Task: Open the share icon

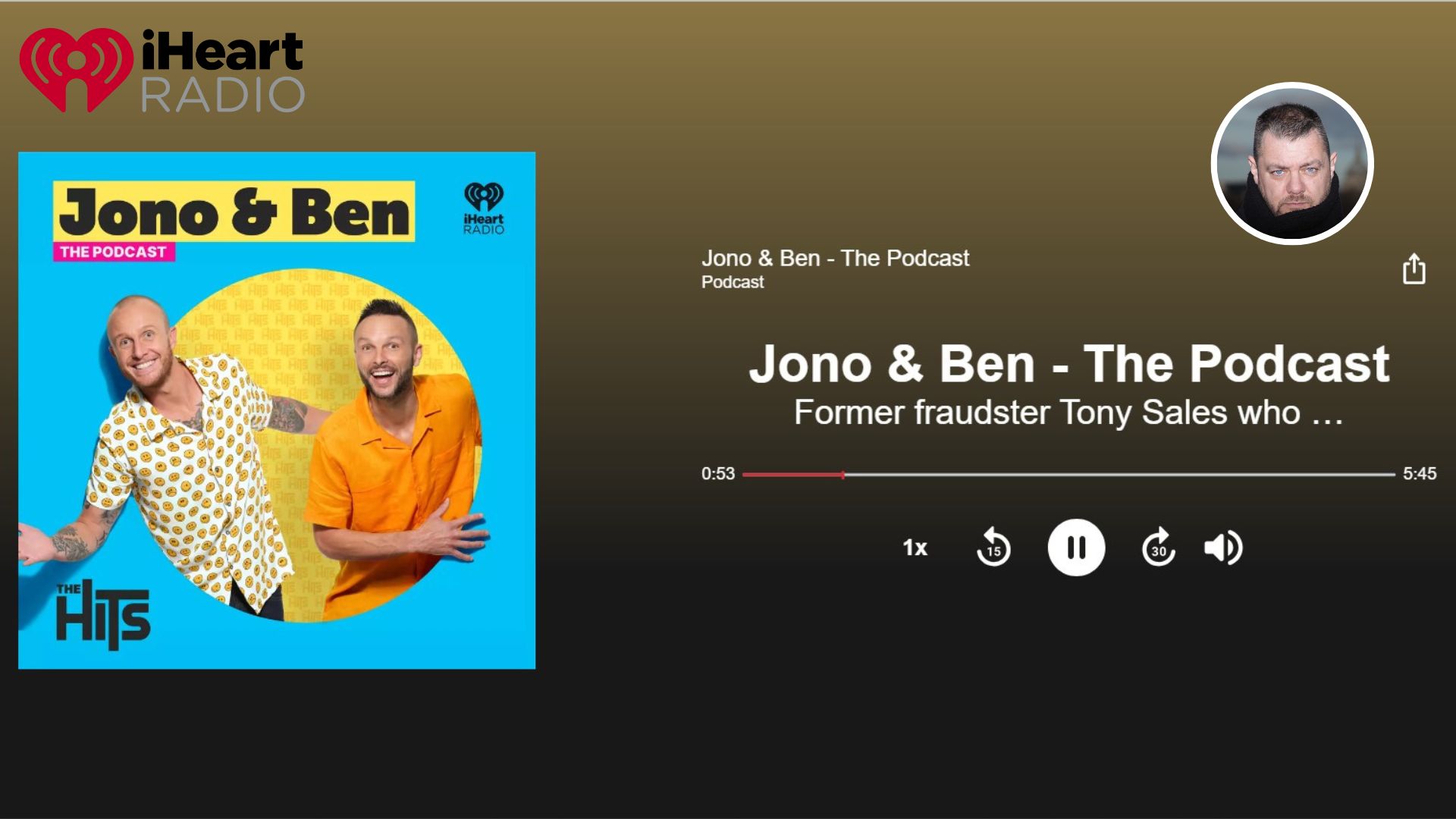Action: [x=1414, y=269]
